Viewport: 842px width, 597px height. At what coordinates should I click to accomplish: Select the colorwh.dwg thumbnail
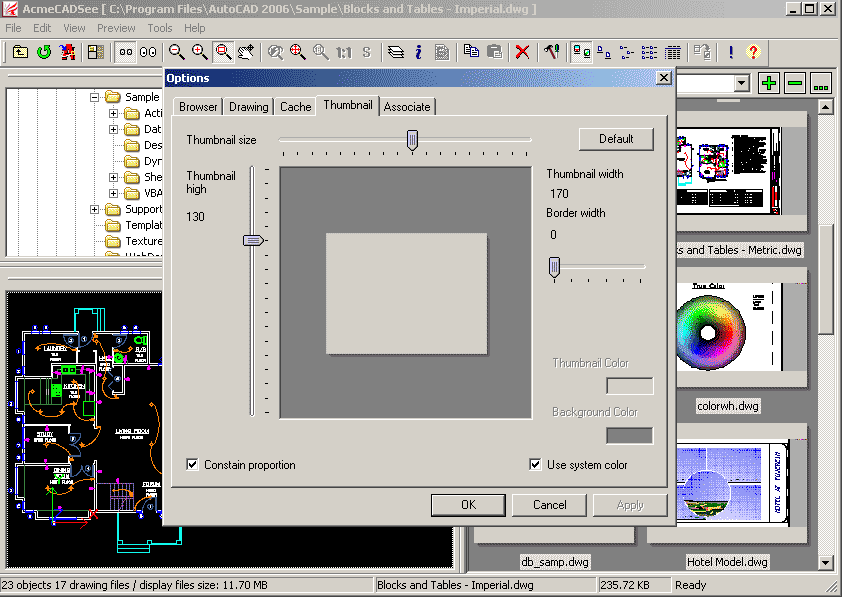click(x=741, y=327)
